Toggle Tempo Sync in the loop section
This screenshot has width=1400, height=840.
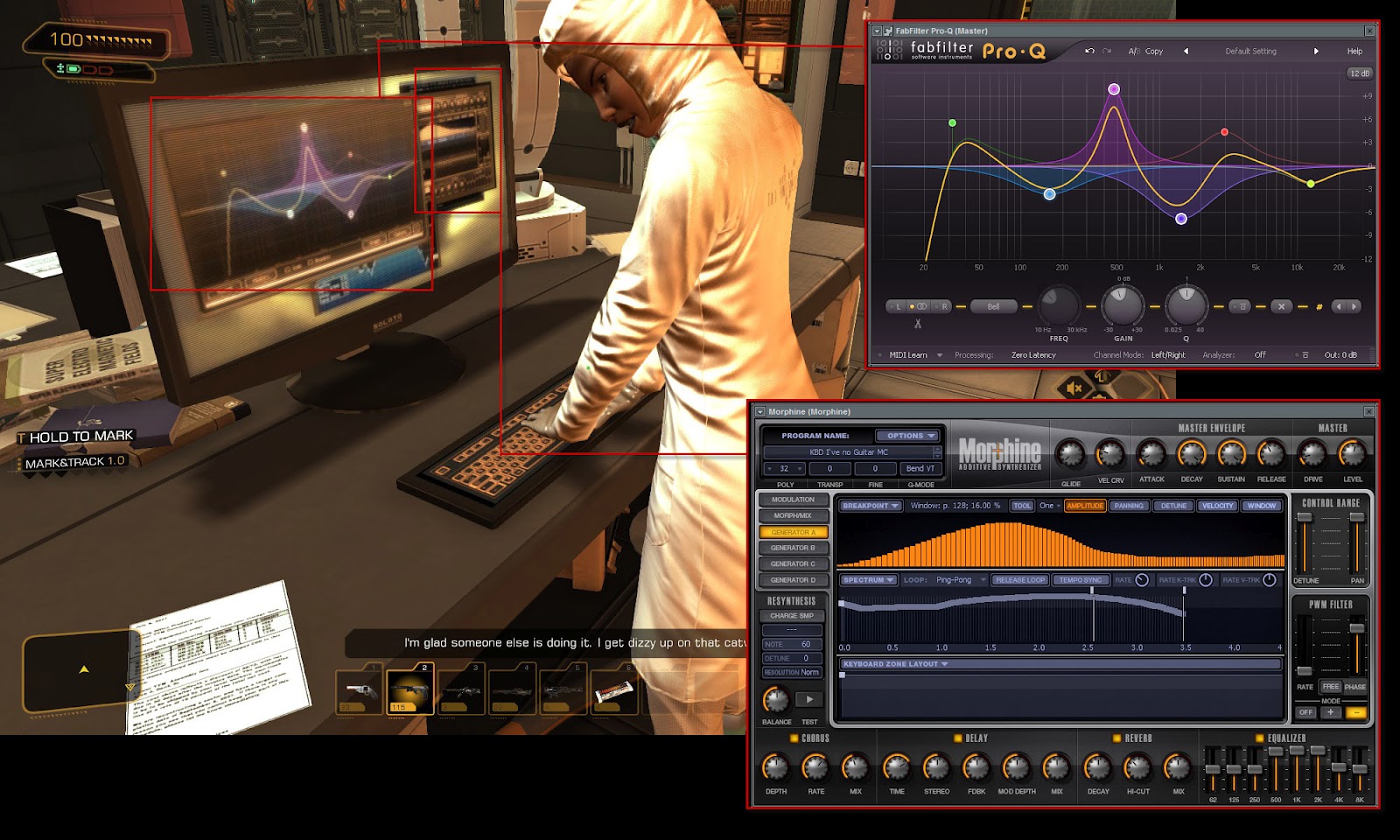tap(1080, 580)
